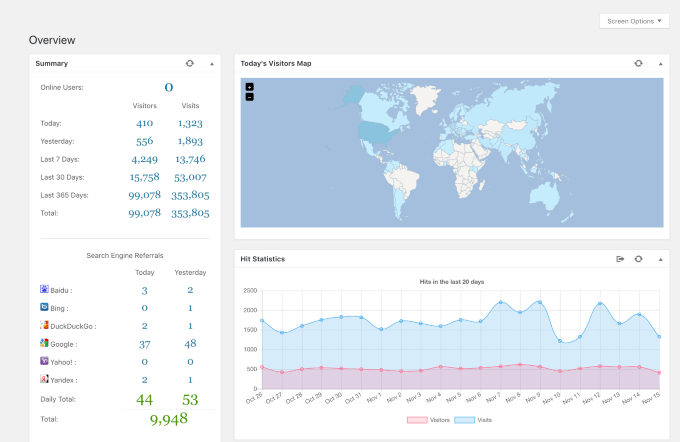This screenshot has width=680, height=442.
Task: Open Google referrals yesterday value 48
Action: click(190, 344)
